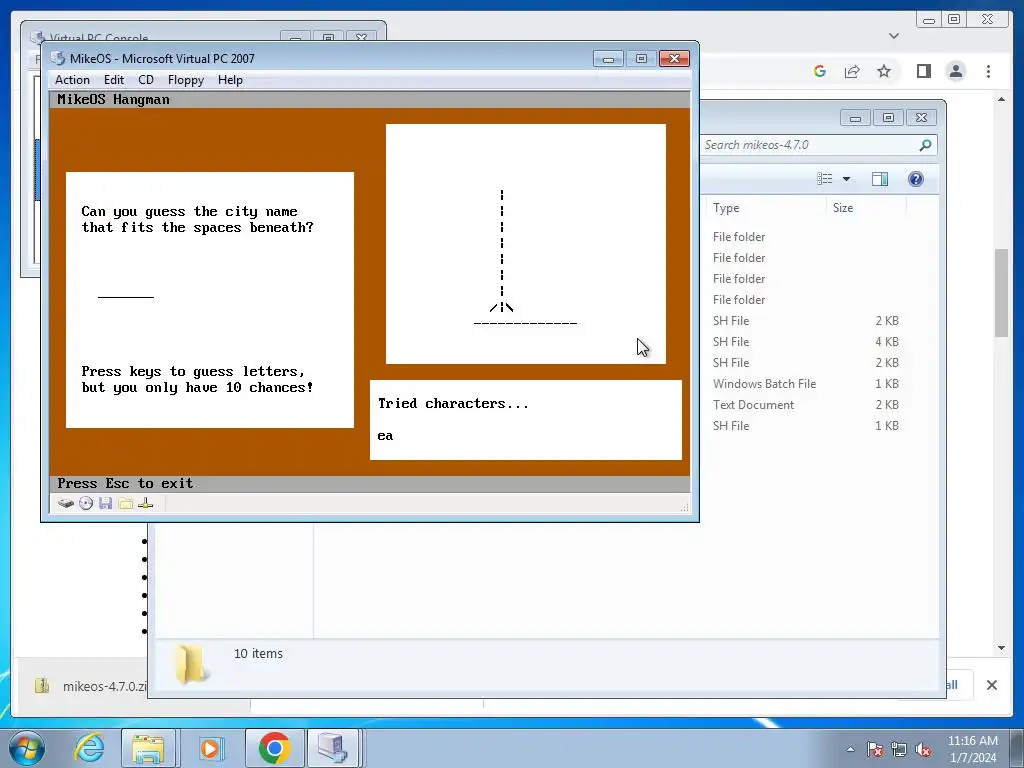
Task: Open Windows Explorer from taskbar
Action: click(x=148, y=748)
